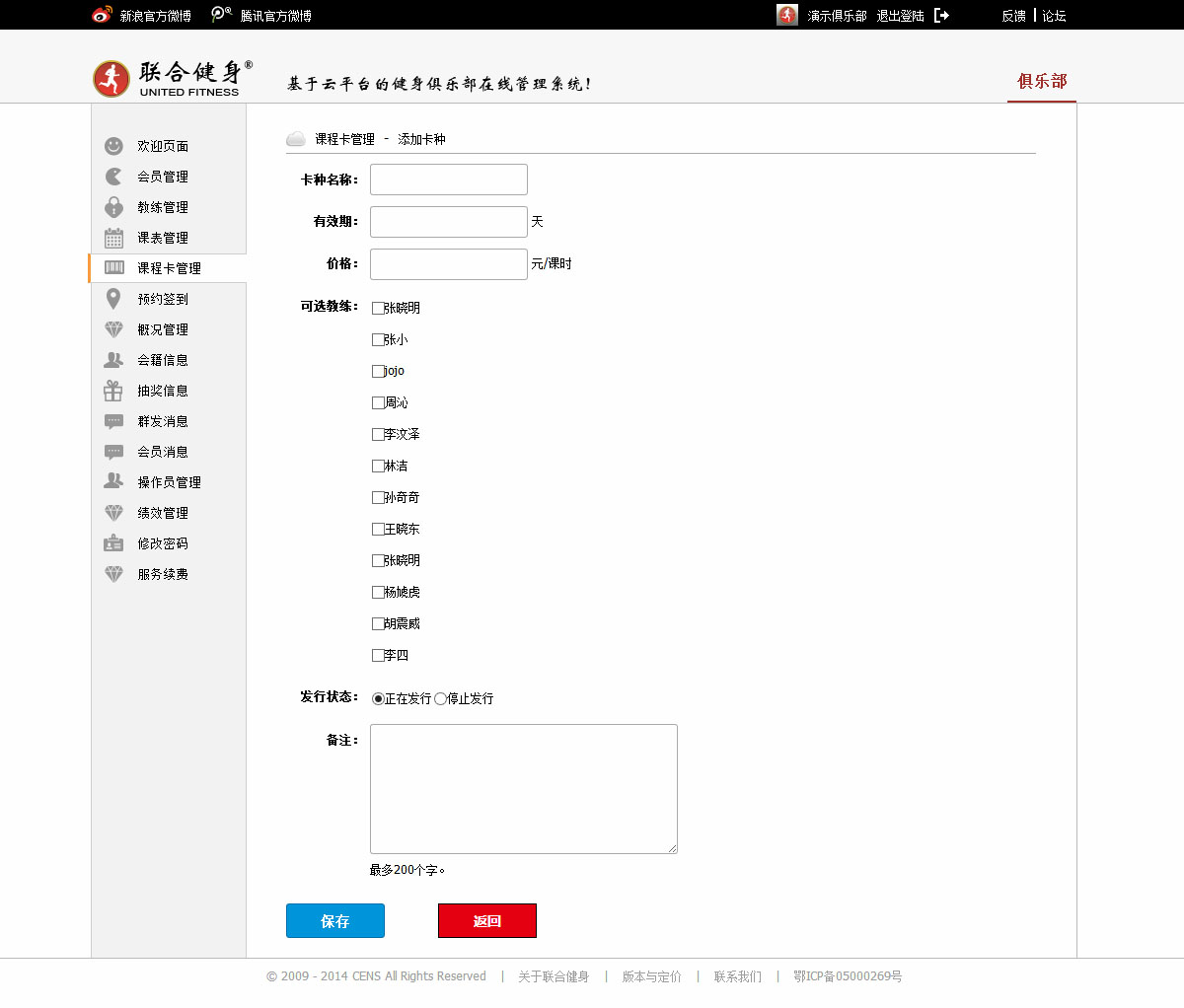Select the 停止发行 radio button

click(x=440, y=698)
